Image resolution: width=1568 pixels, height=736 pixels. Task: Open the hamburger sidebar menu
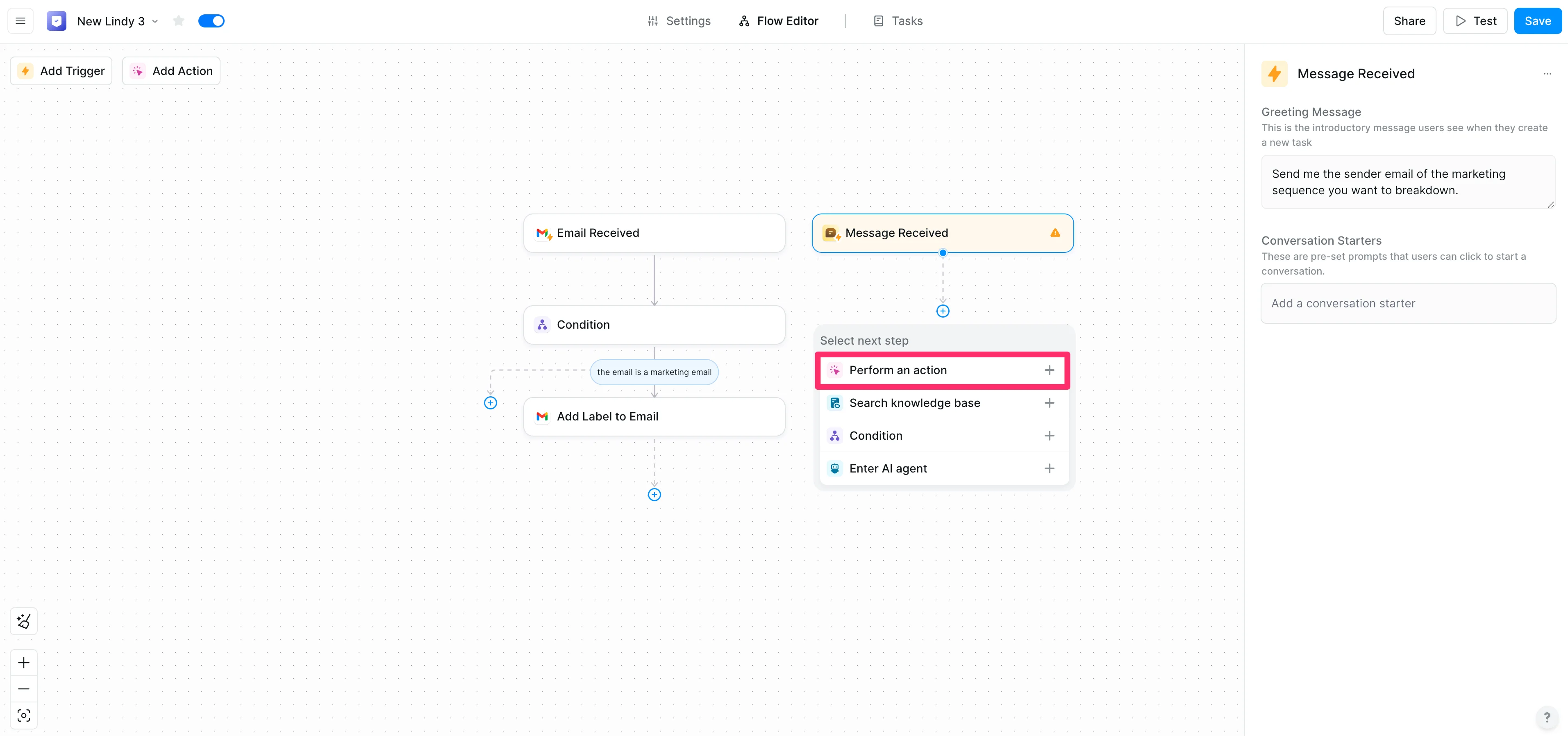click(20, 21)
